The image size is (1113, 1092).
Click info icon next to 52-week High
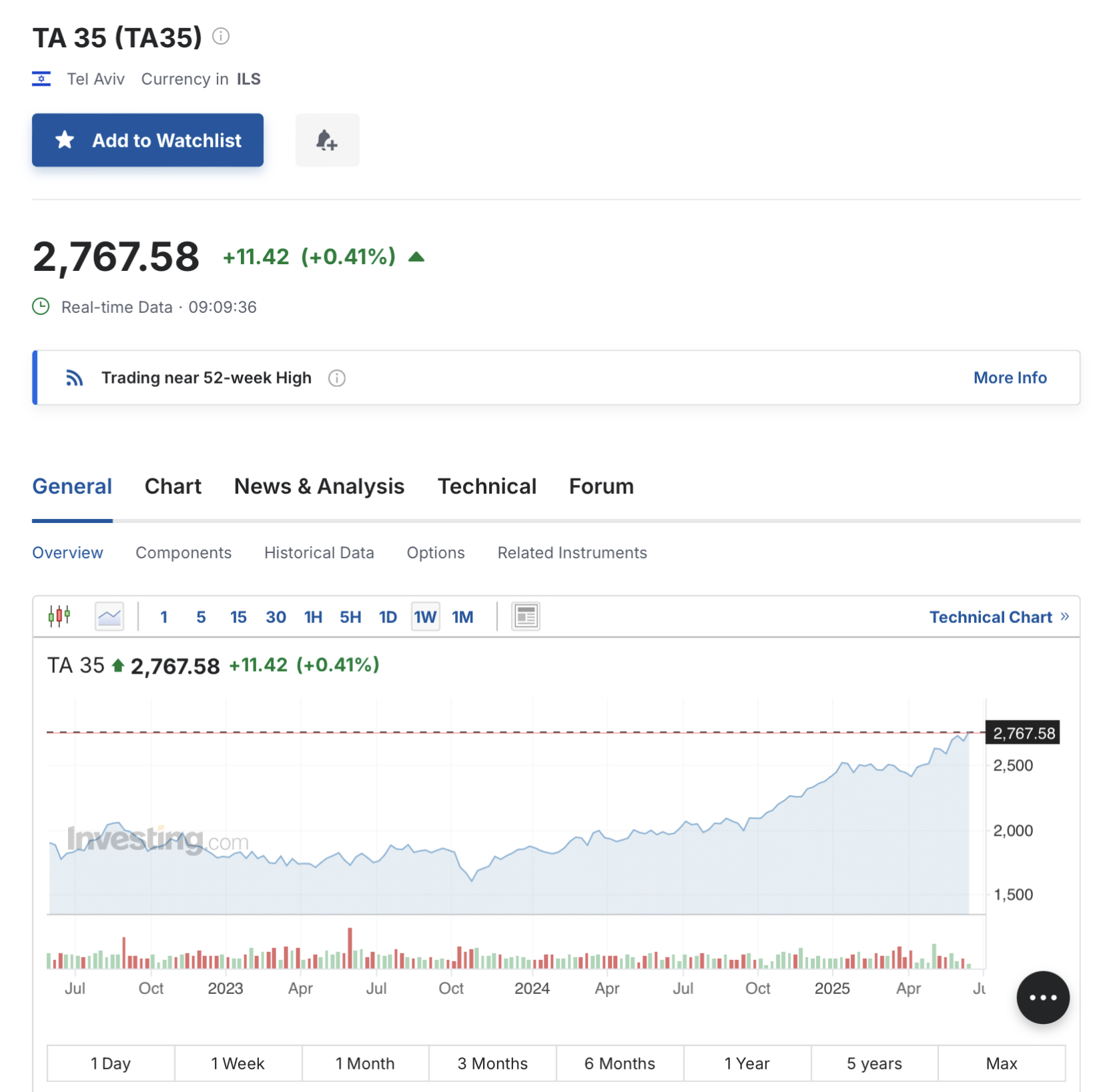(x=337, y=378)
